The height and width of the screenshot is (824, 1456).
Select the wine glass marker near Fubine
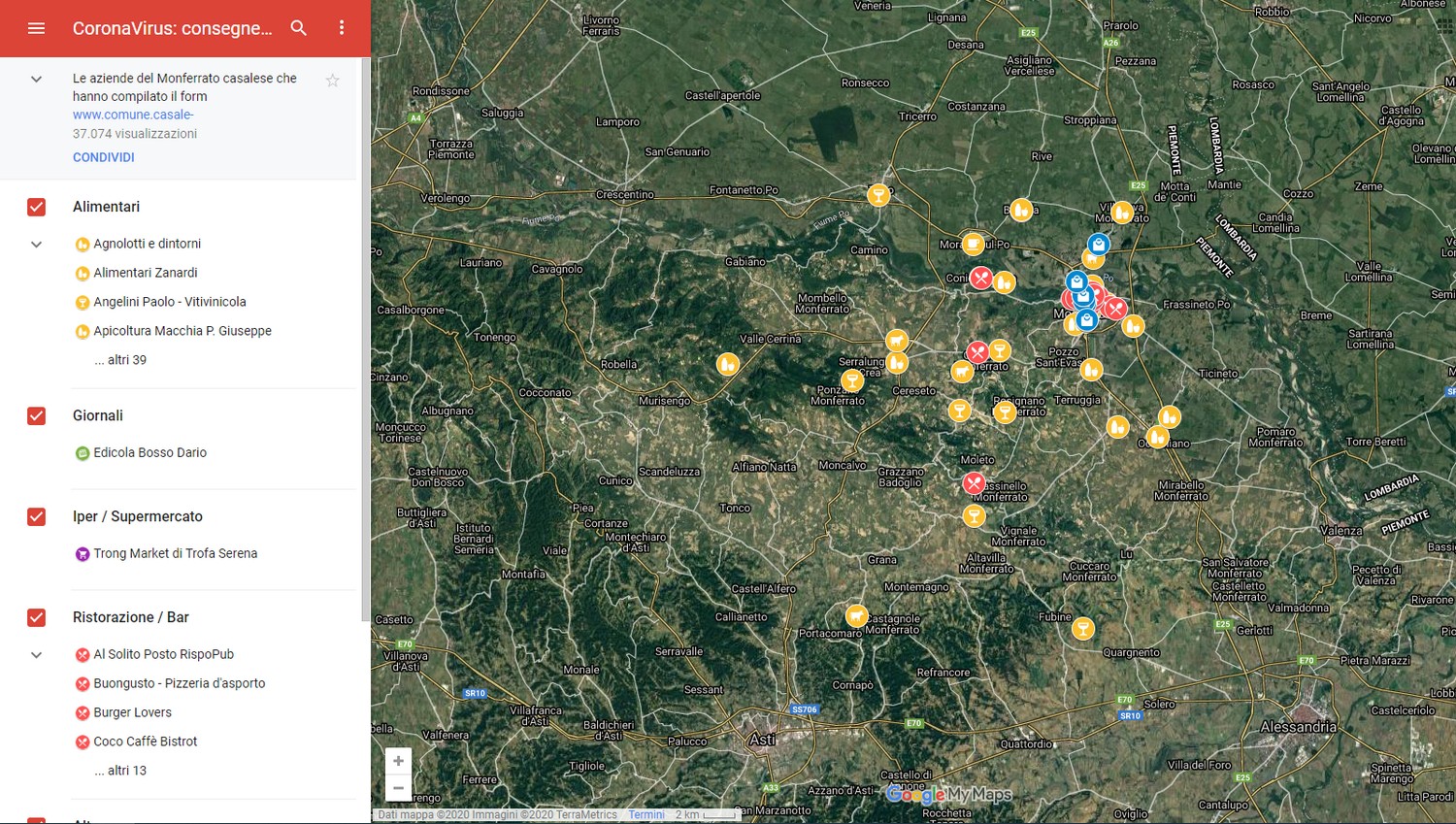(1083, 628)
